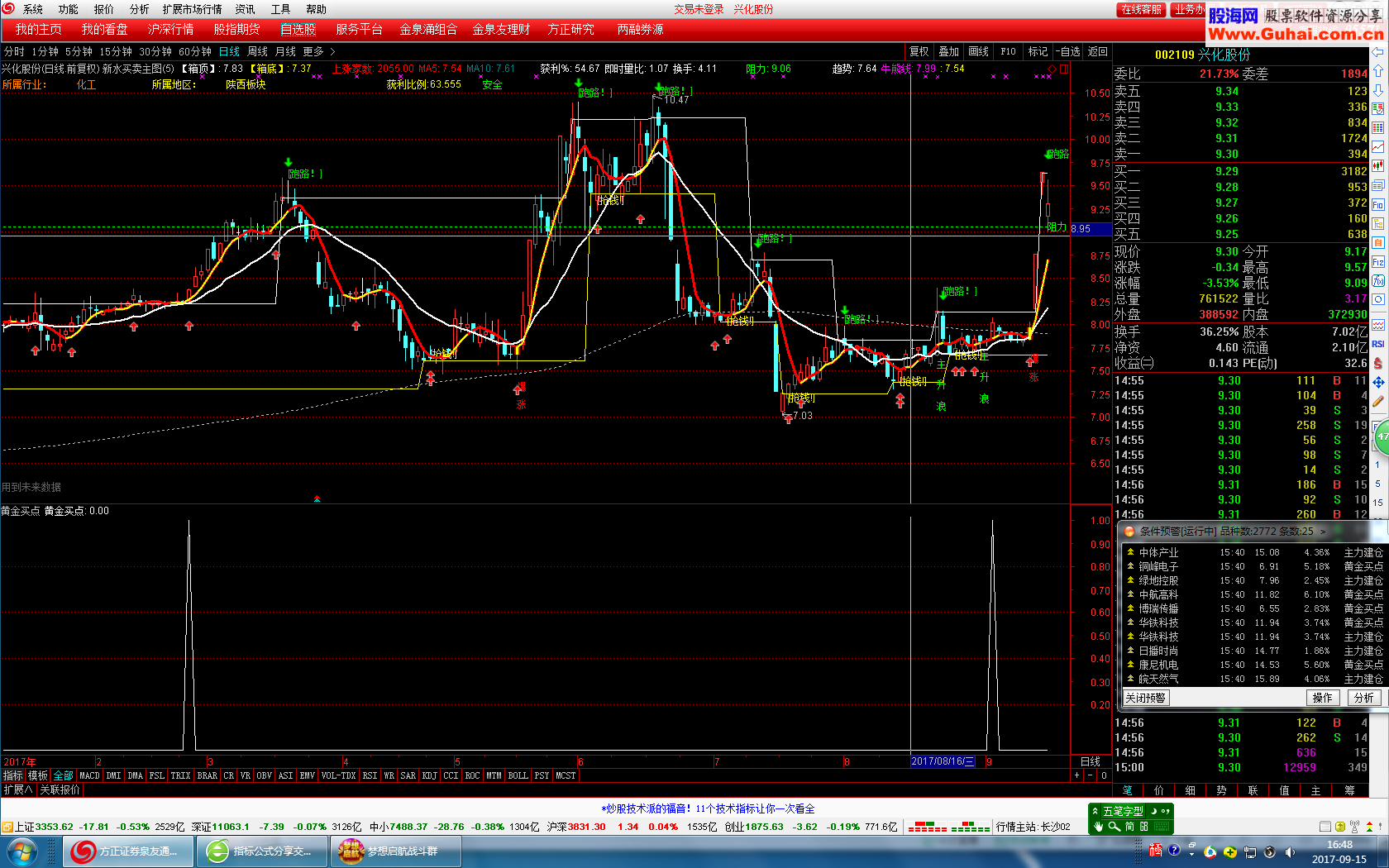
Task: Select the KDJ indicator tab
Action: pos(429,775)
